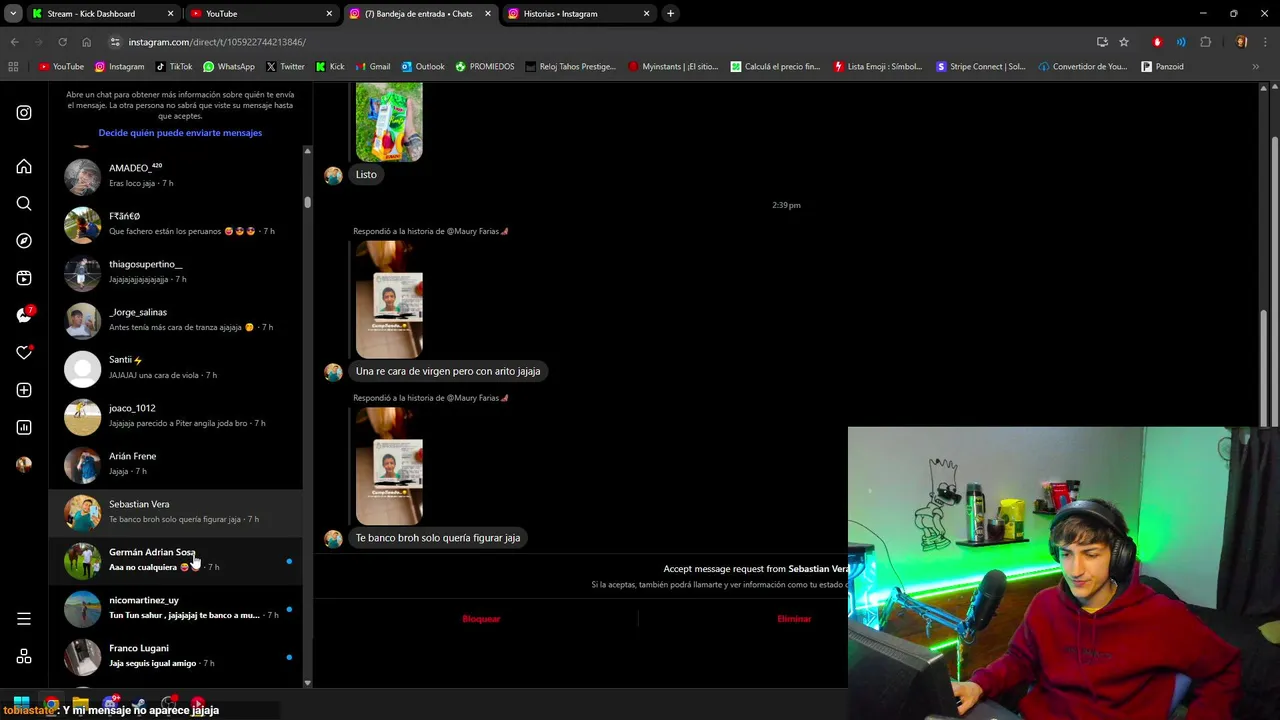
Task: Open the Meta apps icon
Action: (24, 656)
